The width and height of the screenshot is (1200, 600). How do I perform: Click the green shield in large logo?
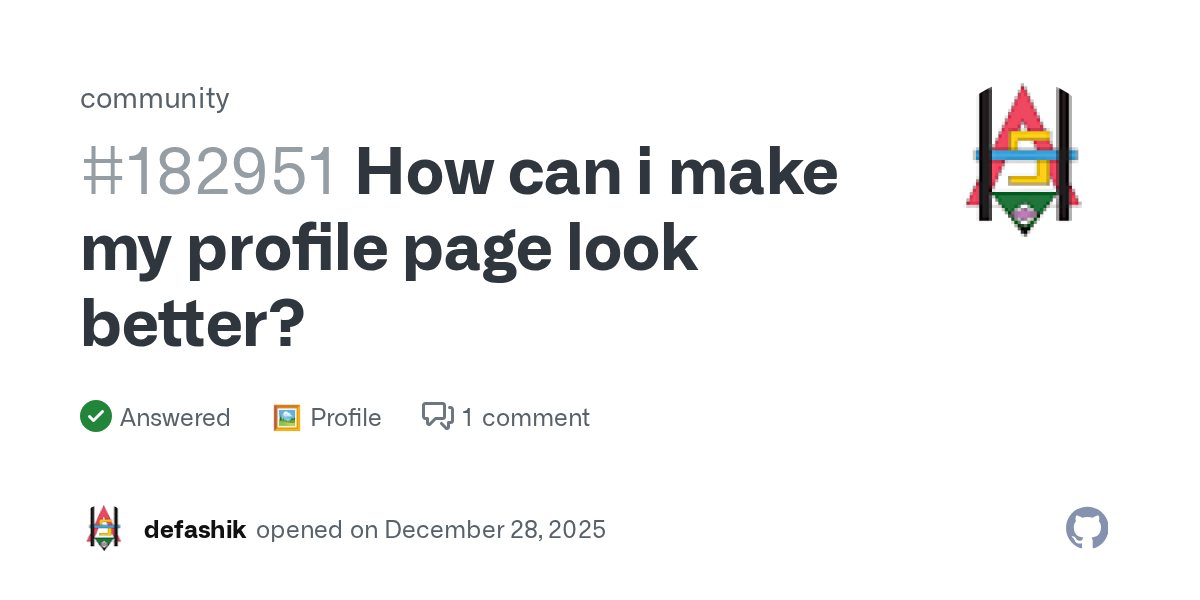click(x=1024, y=212)
